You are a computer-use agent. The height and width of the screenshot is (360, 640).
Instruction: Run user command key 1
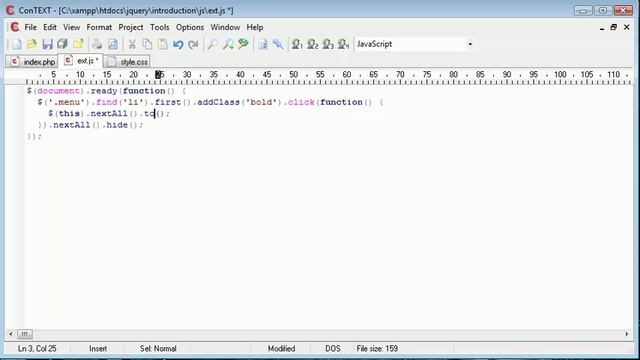click(297, 44)
